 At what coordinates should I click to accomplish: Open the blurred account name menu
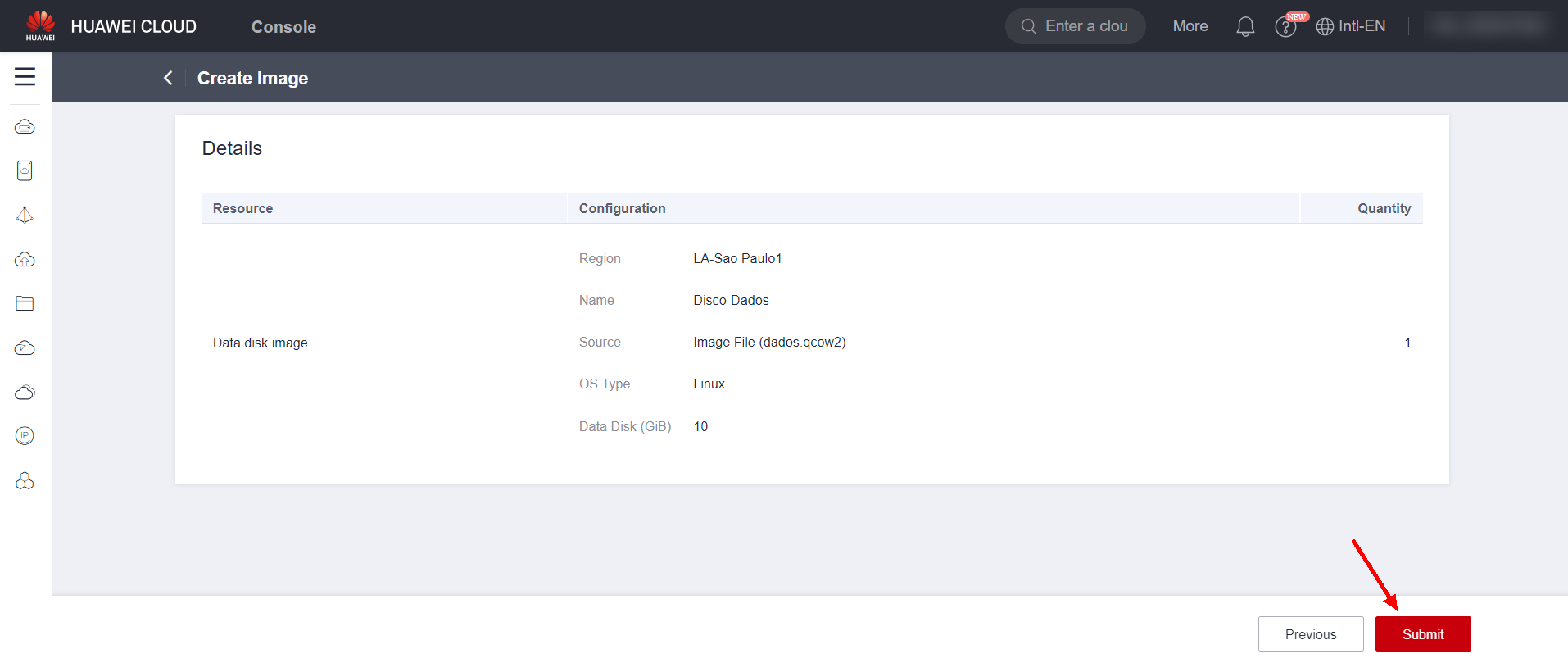(x=1486, y=26)
